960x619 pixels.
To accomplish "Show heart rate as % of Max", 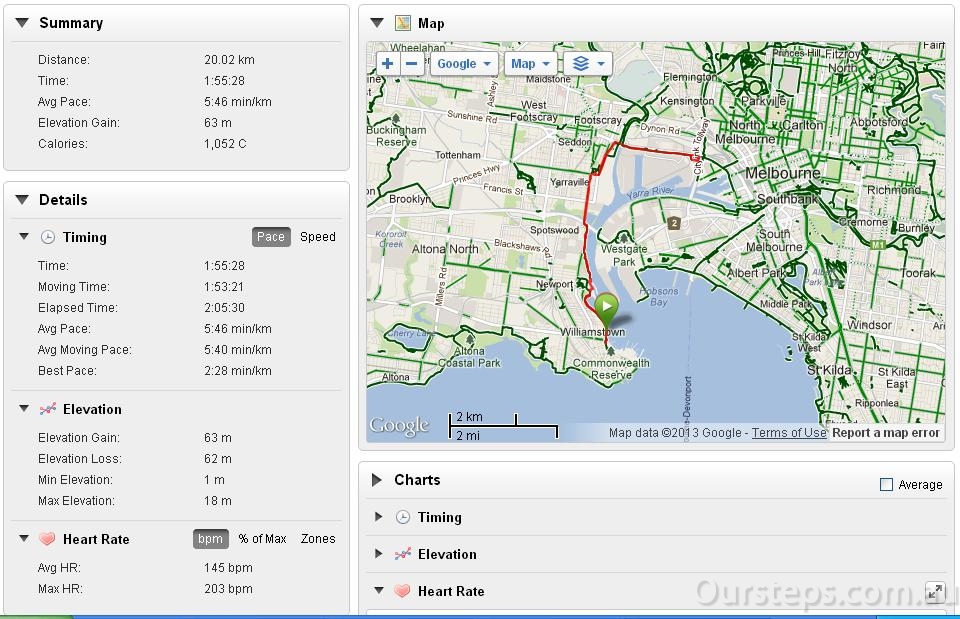I will 262,539.
